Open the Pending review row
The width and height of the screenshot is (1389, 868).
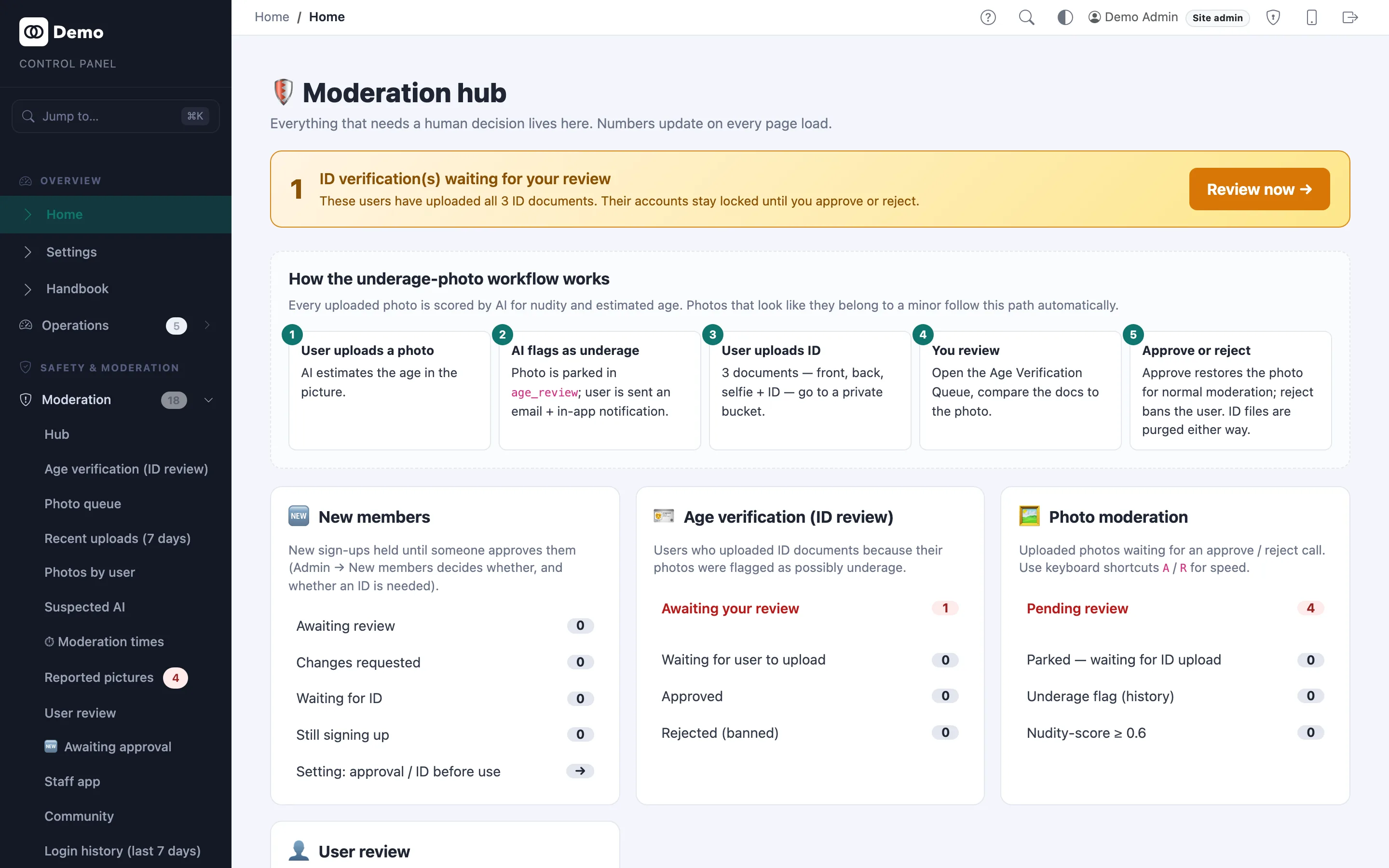tap(1175, 608)
